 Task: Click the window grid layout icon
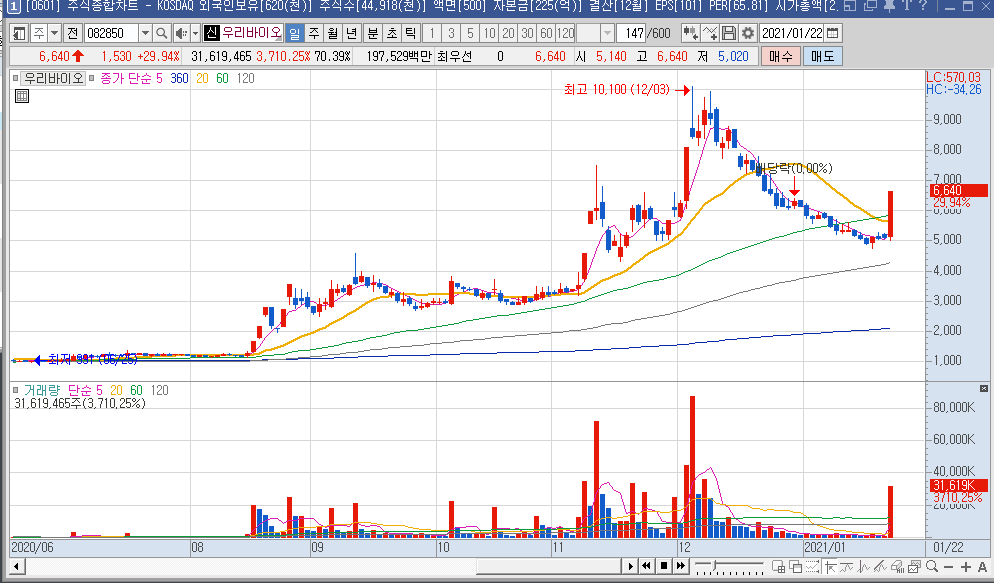pos(779,567)
